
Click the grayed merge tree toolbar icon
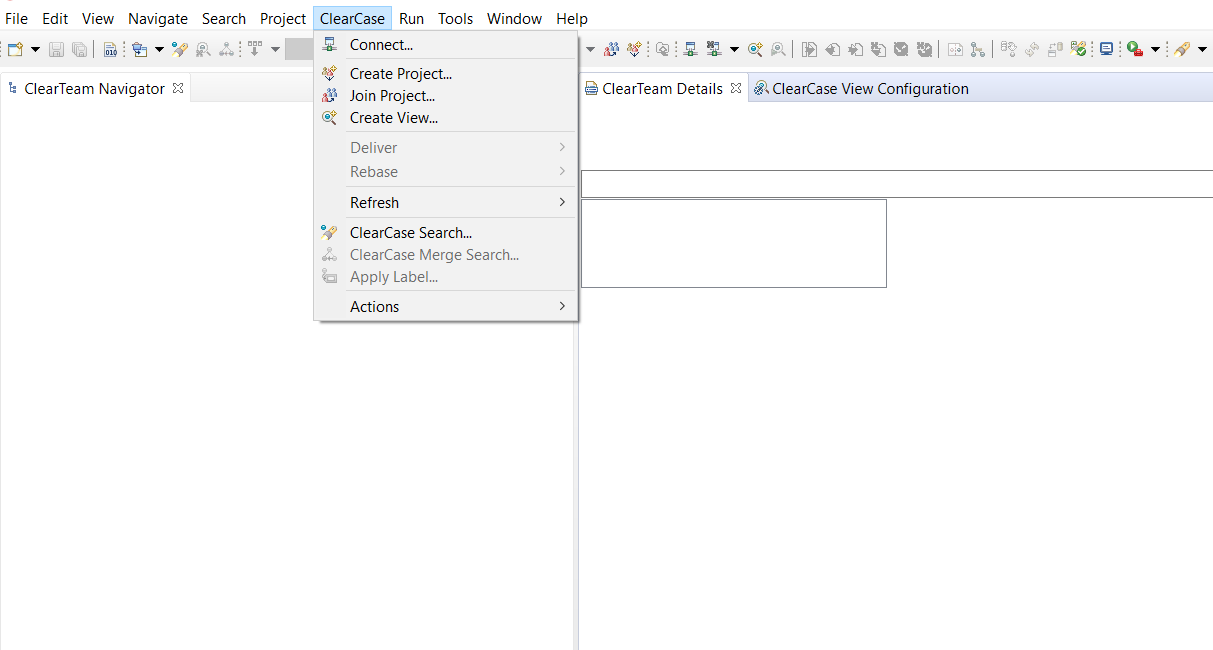tap(227, 49)
